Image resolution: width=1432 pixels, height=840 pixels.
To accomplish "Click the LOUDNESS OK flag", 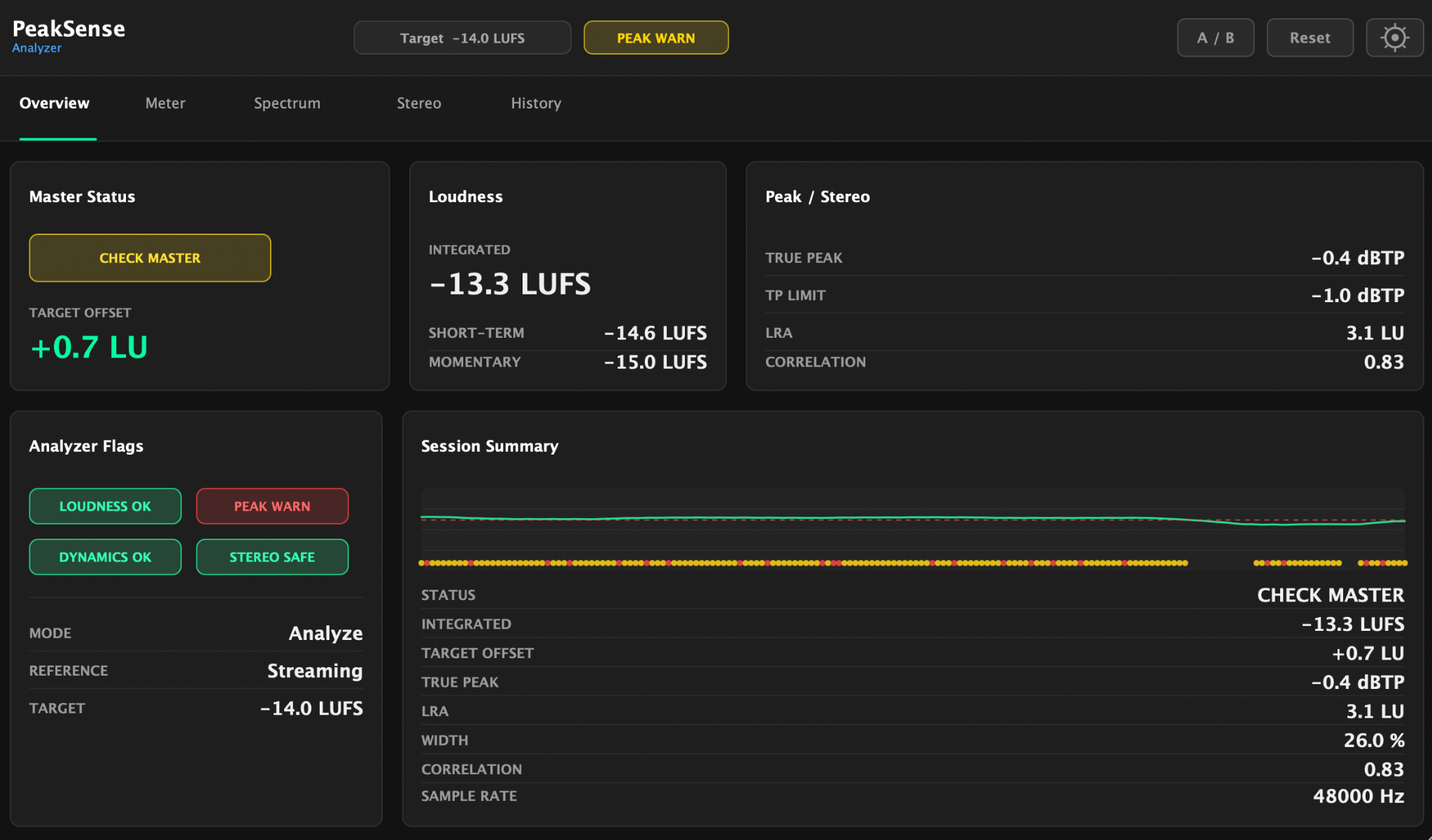I will (x=105, y=506).
